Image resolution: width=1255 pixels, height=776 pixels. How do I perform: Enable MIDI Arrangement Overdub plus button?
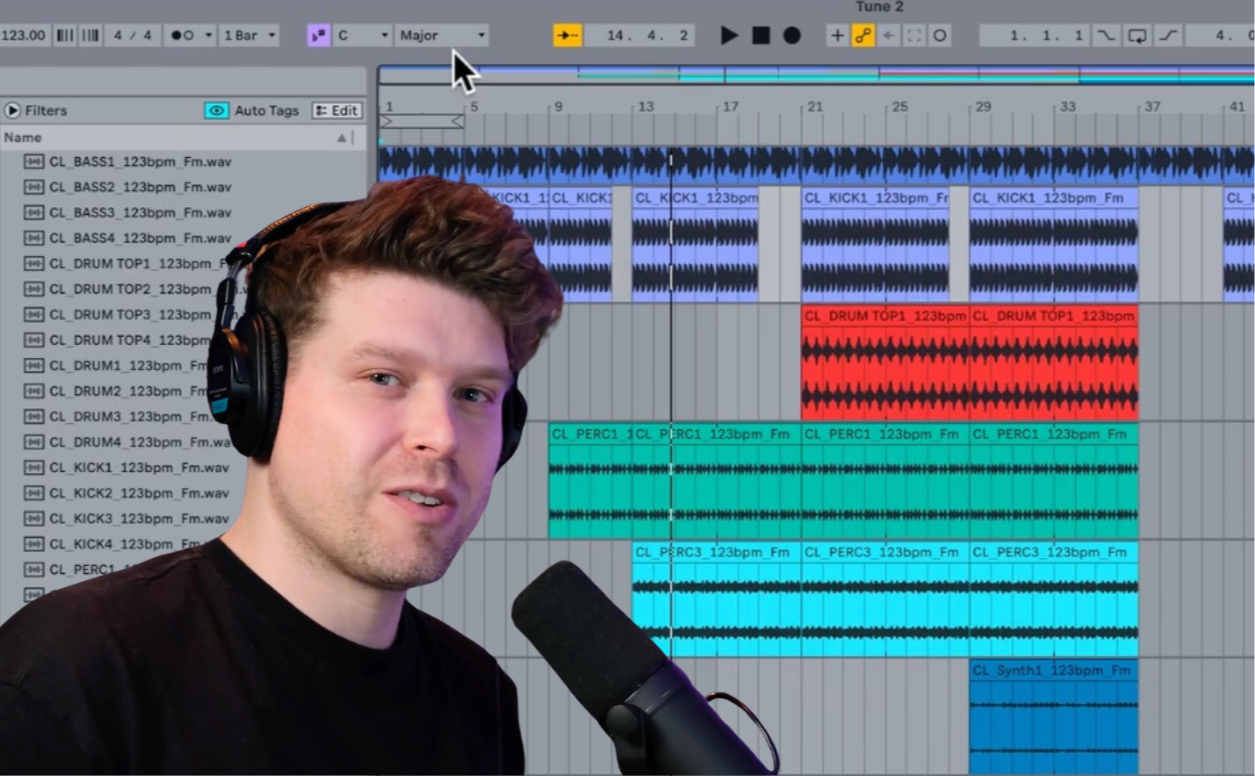point(837,35)
